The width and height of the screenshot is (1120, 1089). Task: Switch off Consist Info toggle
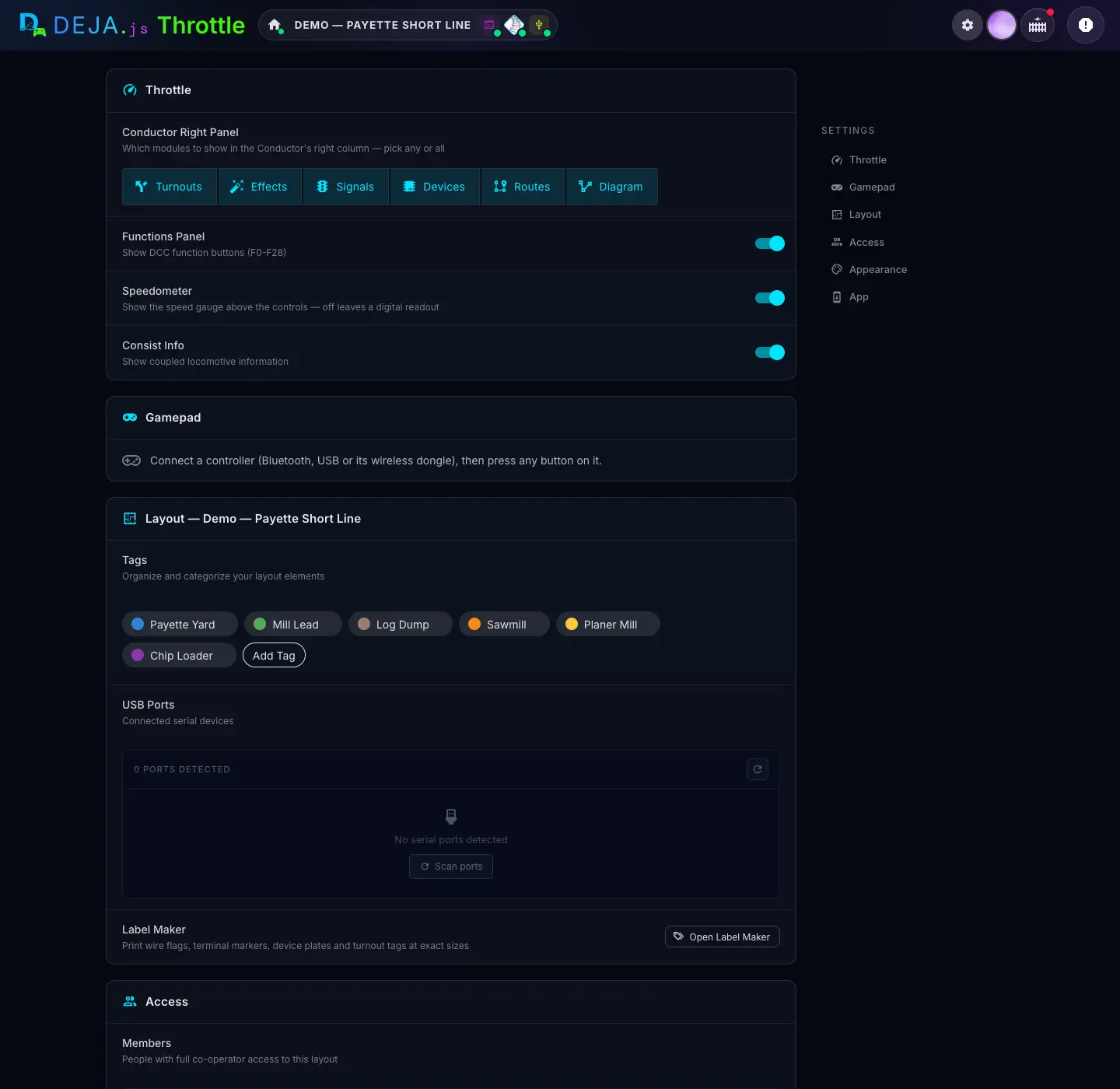pos(770,352)
